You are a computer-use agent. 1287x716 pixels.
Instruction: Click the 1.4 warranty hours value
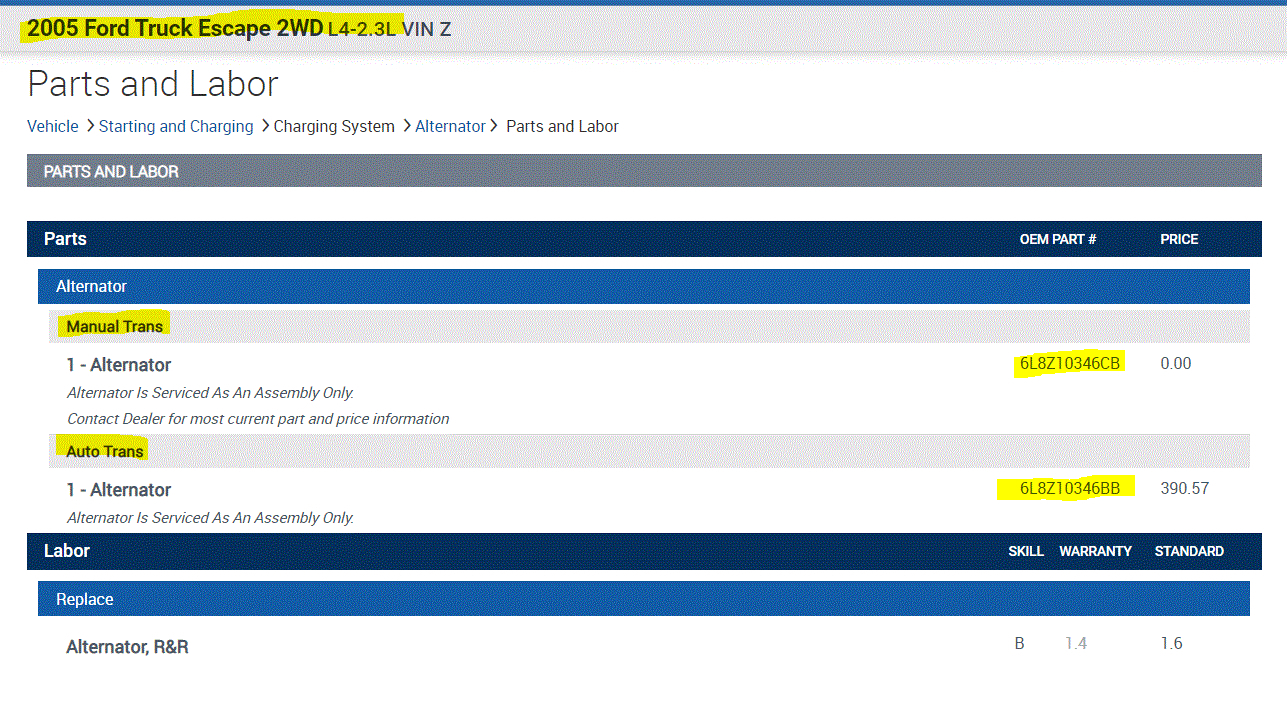point(1076,643)
